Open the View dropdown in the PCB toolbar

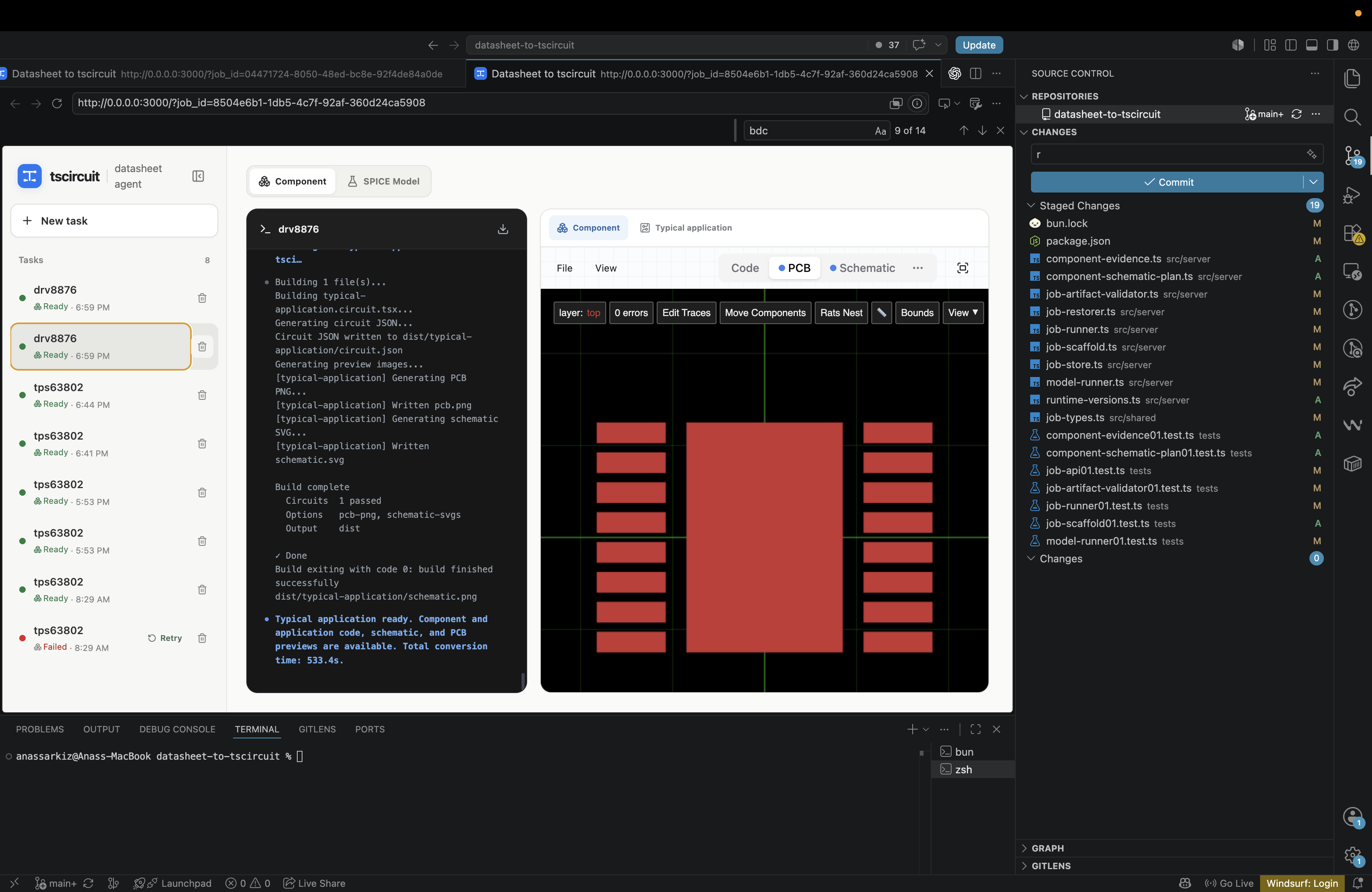[x=962, y=312]
